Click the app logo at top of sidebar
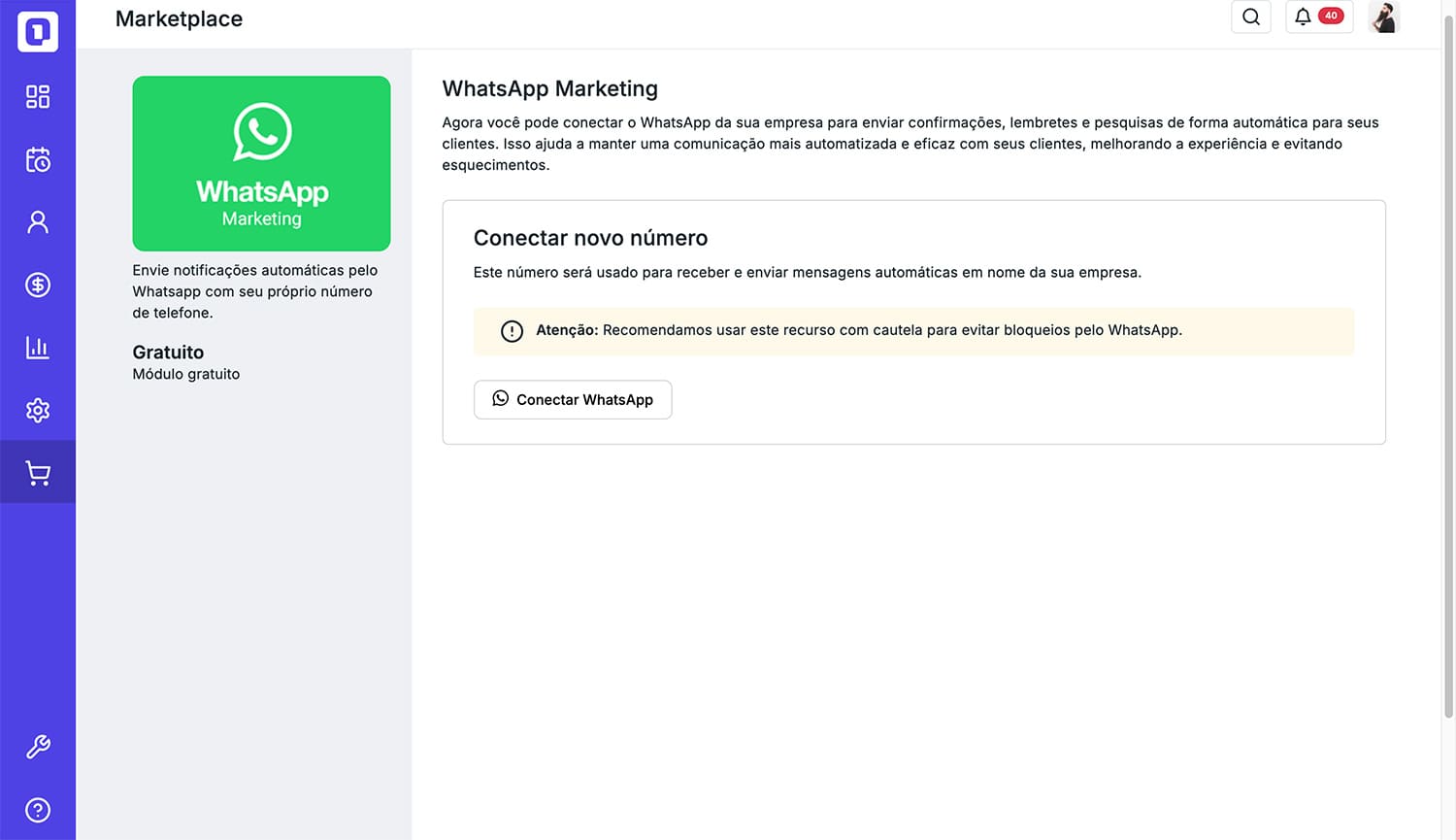This screenshot has height=840, width=1456. point(38,32)
